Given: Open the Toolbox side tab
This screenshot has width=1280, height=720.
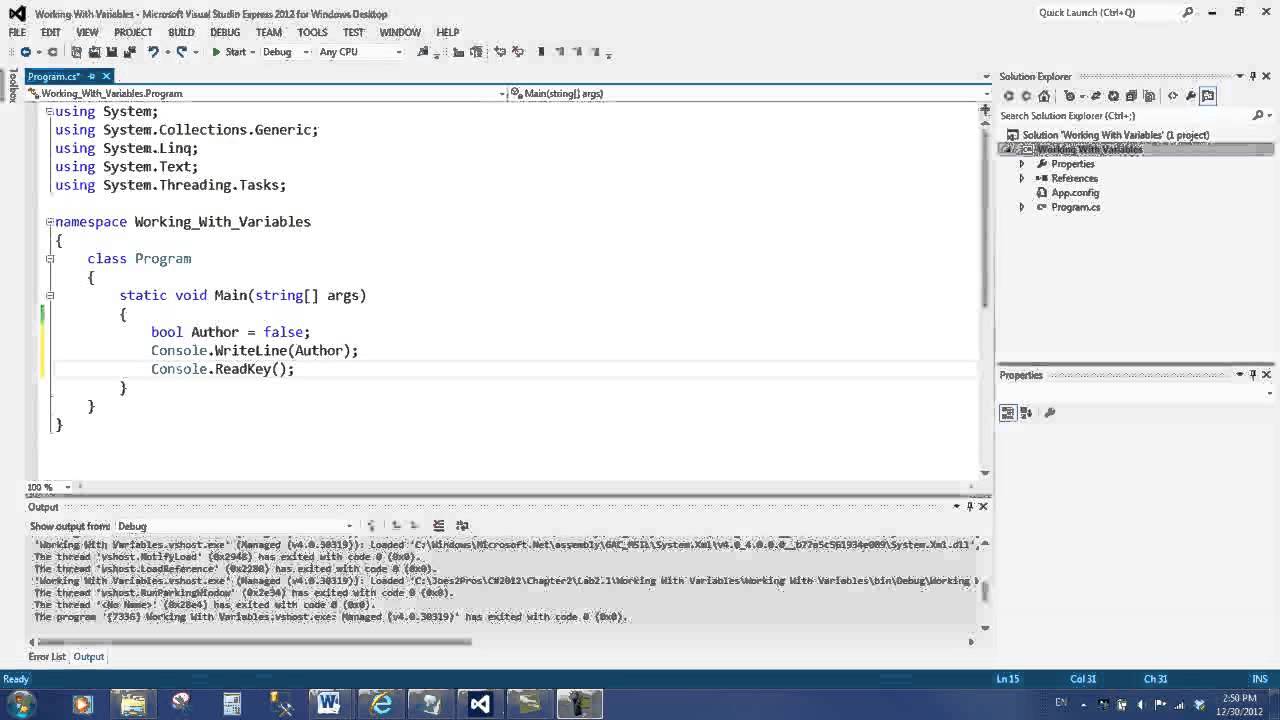Looking at the screenshot, I should pyautogui.click(x=13, y=85).
